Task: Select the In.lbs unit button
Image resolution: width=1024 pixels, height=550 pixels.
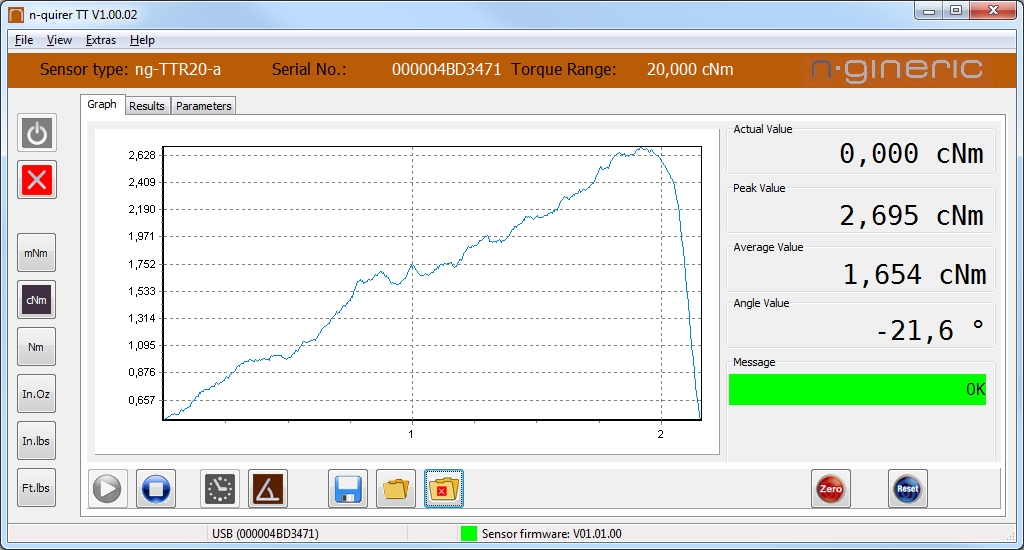Action: [37, 441]
